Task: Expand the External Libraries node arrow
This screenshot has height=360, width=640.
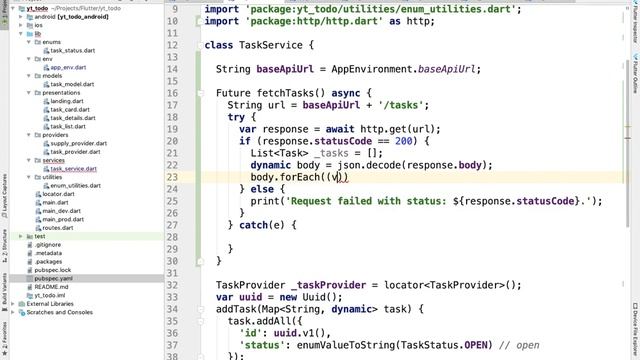Action: coord(13,304)
